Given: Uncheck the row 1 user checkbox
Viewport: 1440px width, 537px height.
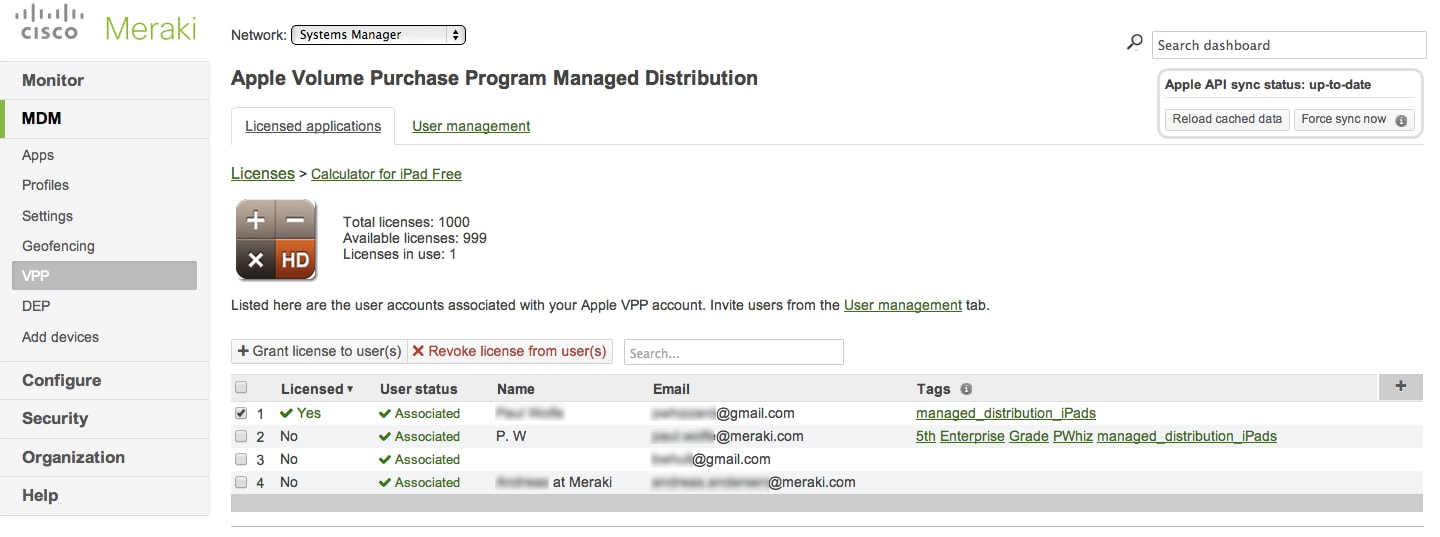Looking at the screenshot, I should coord(241,412).
